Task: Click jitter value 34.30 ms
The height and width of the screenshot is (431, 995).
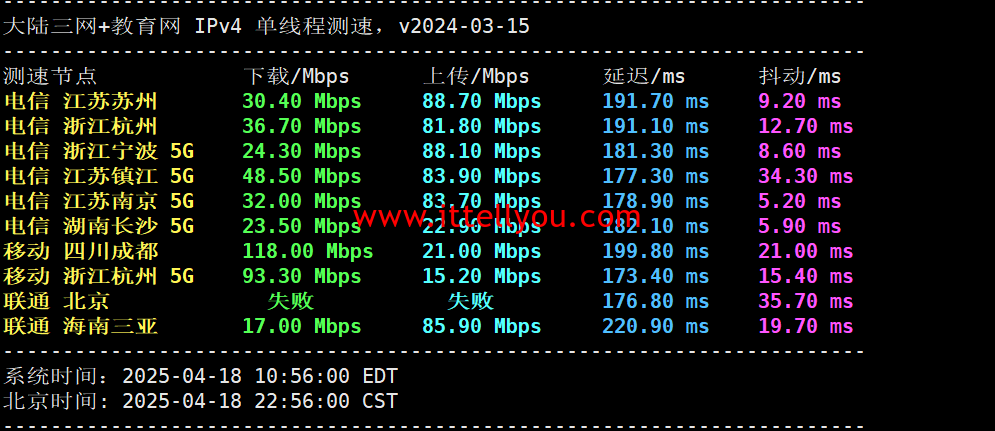Action: (806, 176)
